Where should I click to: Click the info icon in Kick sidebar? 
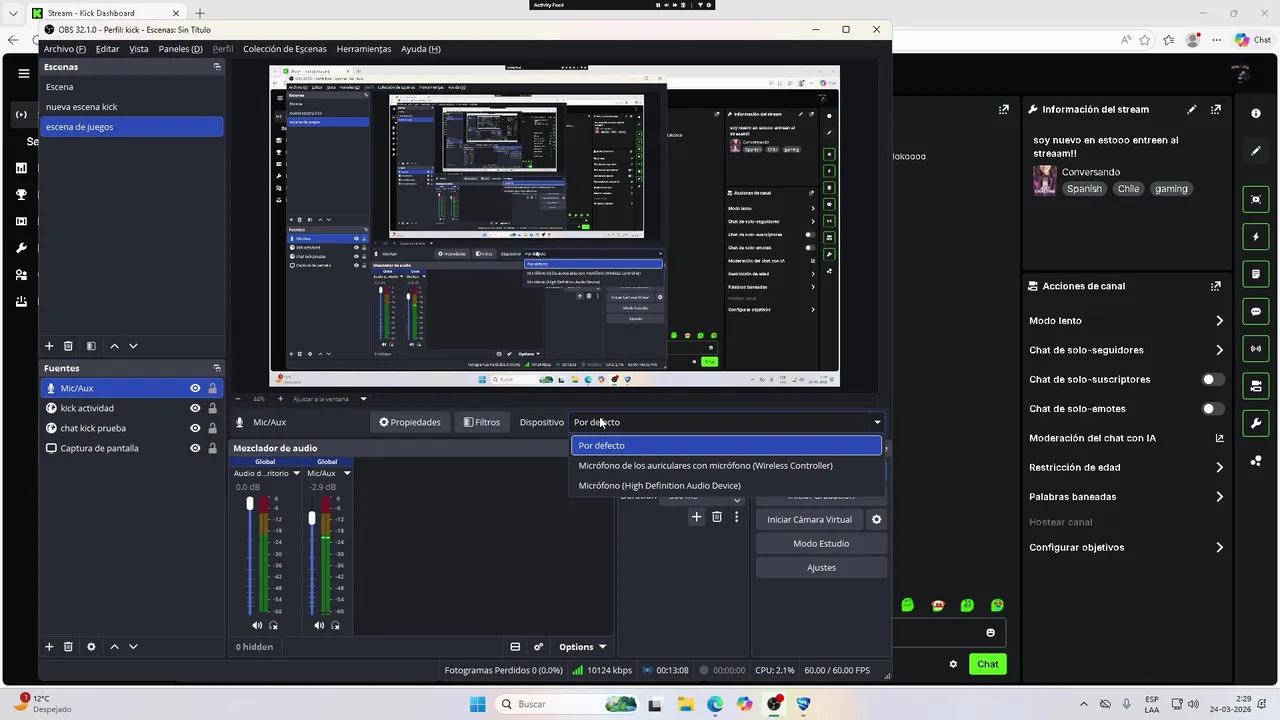[1256, 114]
